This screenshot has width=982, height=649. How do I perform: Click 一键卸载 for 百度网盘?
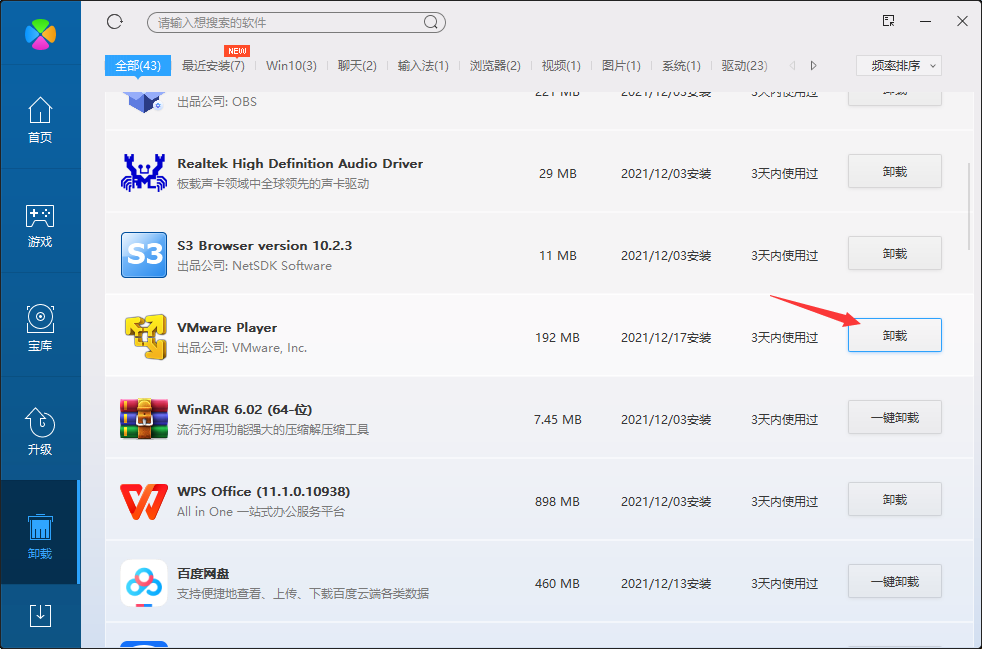tap(894, 581)
